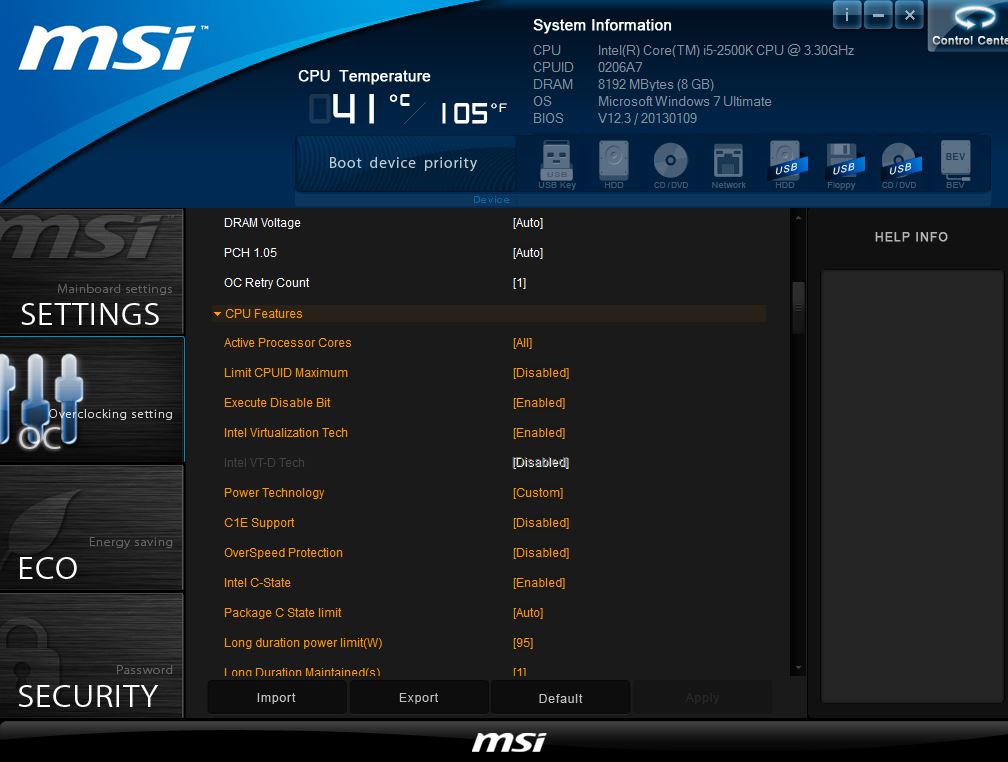
Task: Click the Default button
Action: (561, 698)
